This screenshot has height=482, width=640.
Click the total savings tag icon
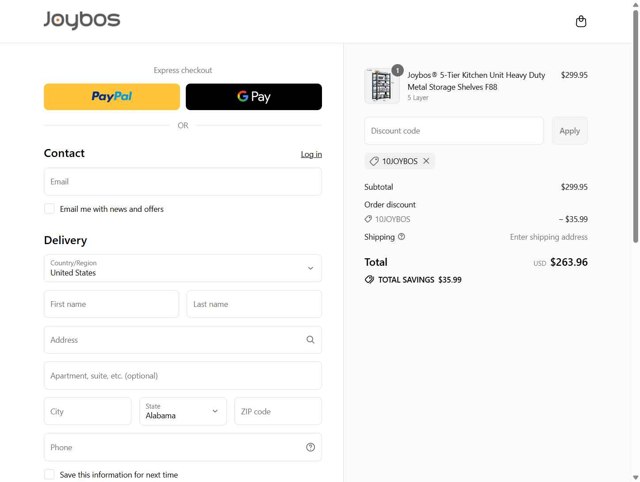[x=369, y=280]
